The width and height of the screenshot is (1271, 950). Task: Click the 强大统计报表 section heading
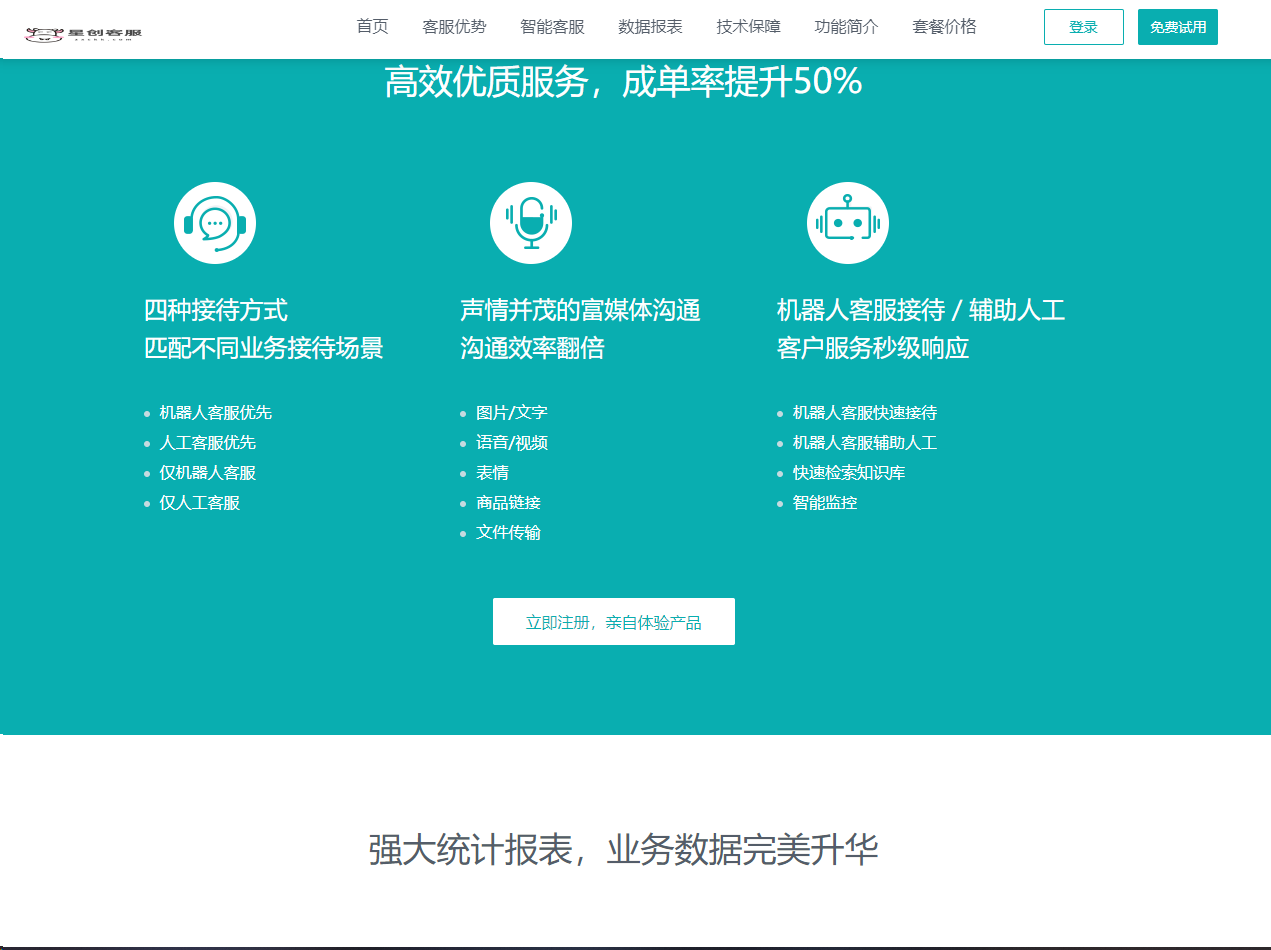point(622,850)
